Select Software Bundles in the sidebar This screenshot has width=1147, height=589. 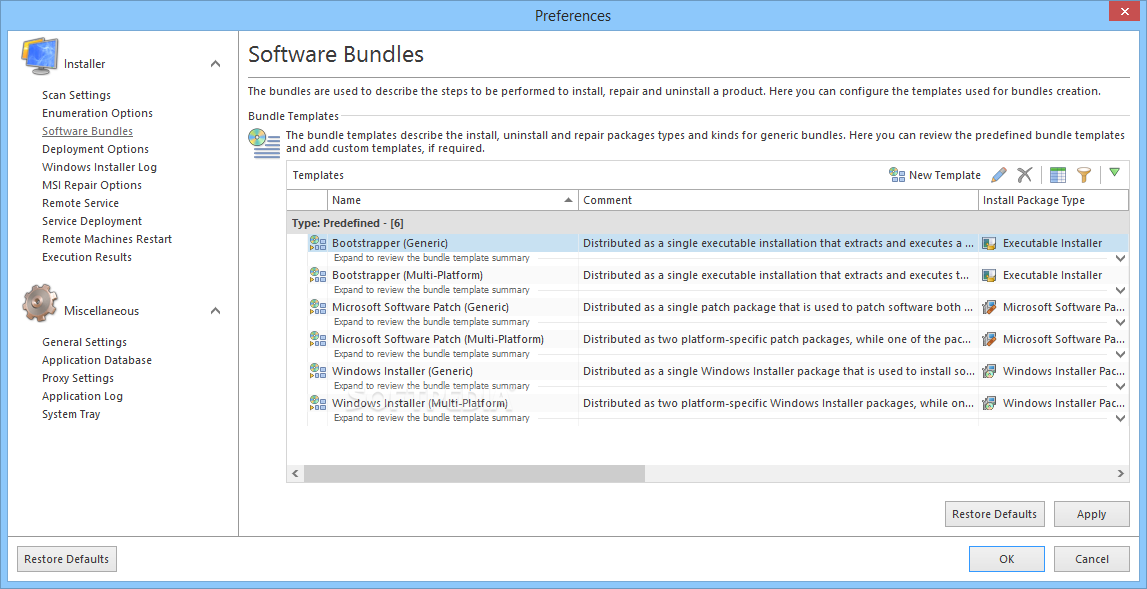[88, 131]
